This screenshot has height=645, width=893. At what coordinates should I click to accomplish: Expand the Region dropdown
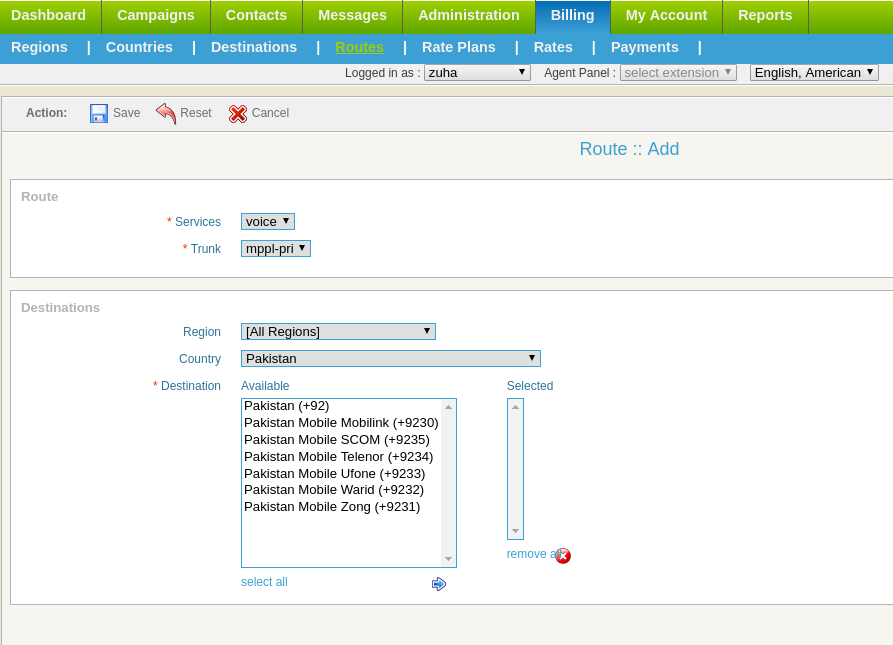pyautogui.click(x=338, y=331)
